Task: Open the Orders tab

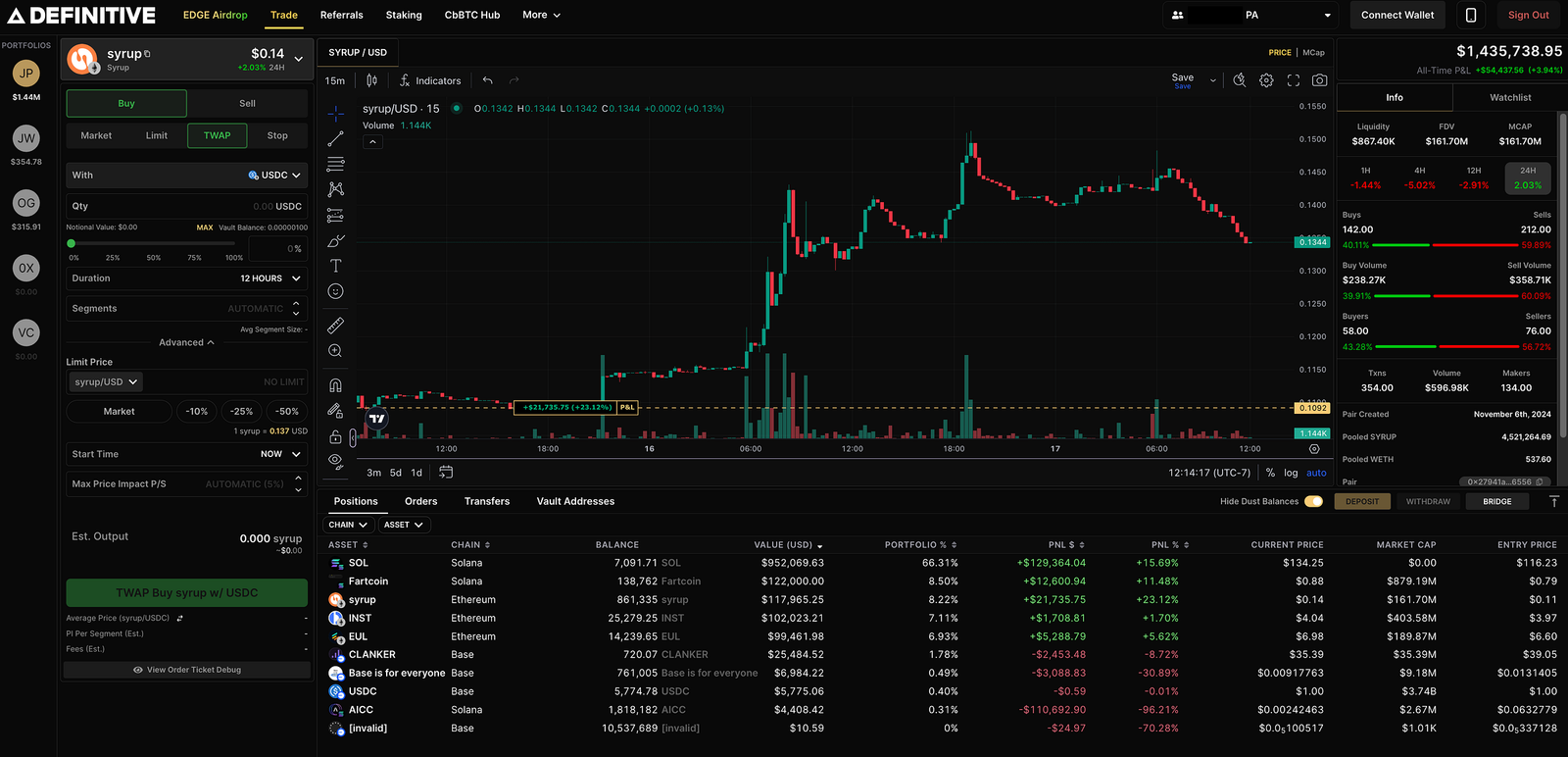Action: coord(421,501)
